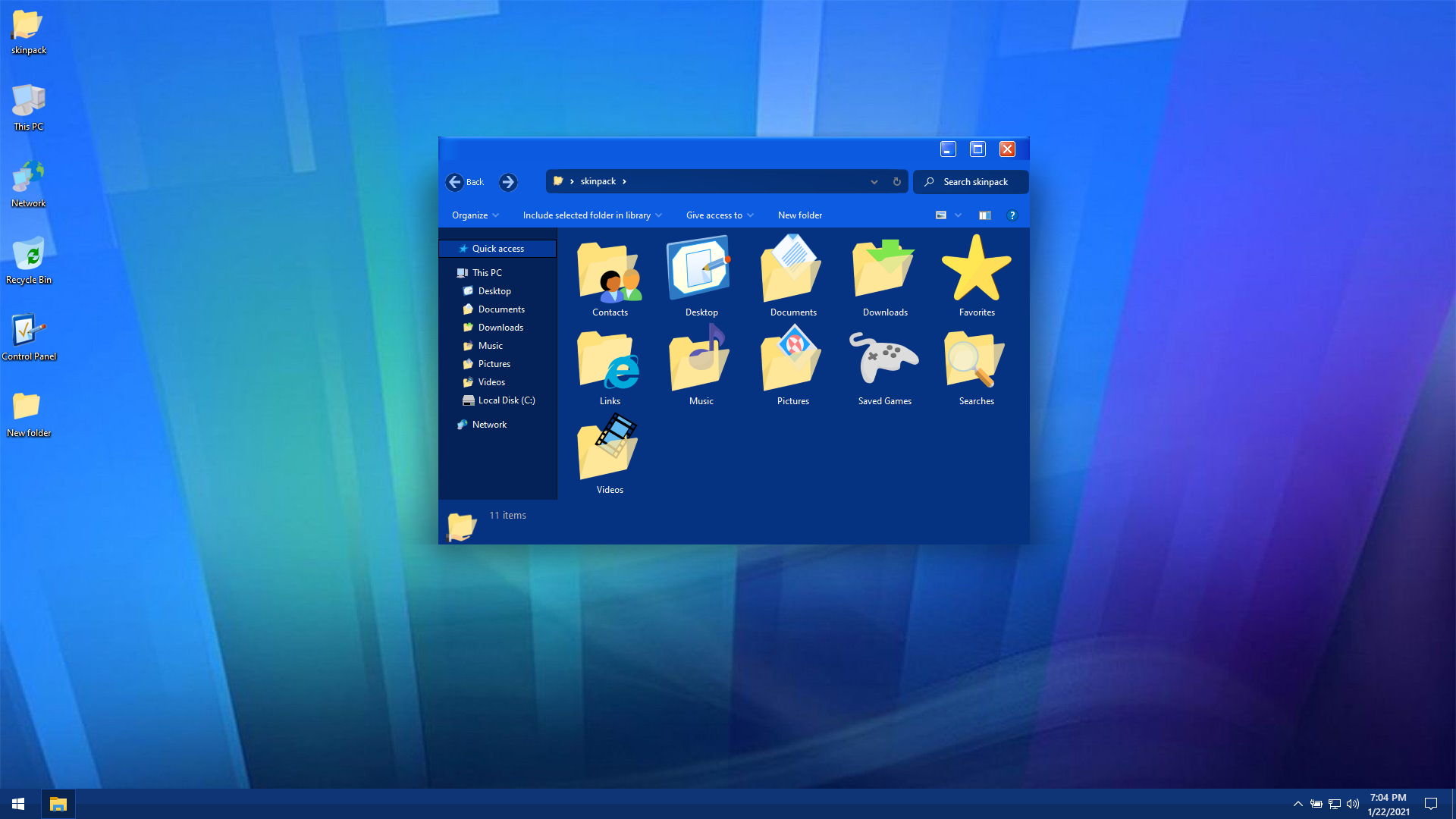
Task: Click the Help question mark icon
Action: (1012, 215)
